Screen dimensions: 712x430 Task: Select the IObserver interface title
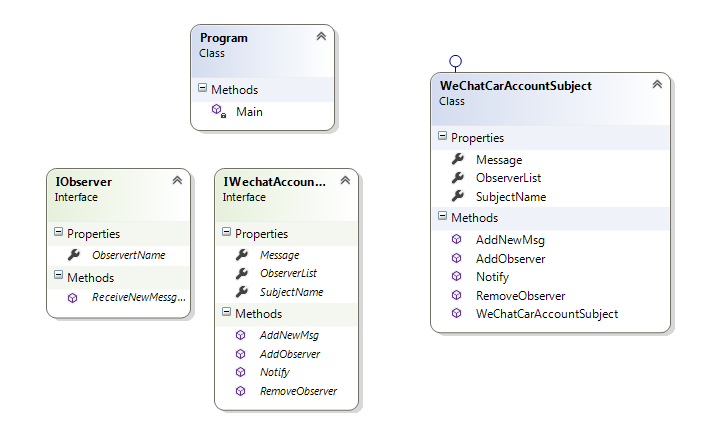[84, 182]
